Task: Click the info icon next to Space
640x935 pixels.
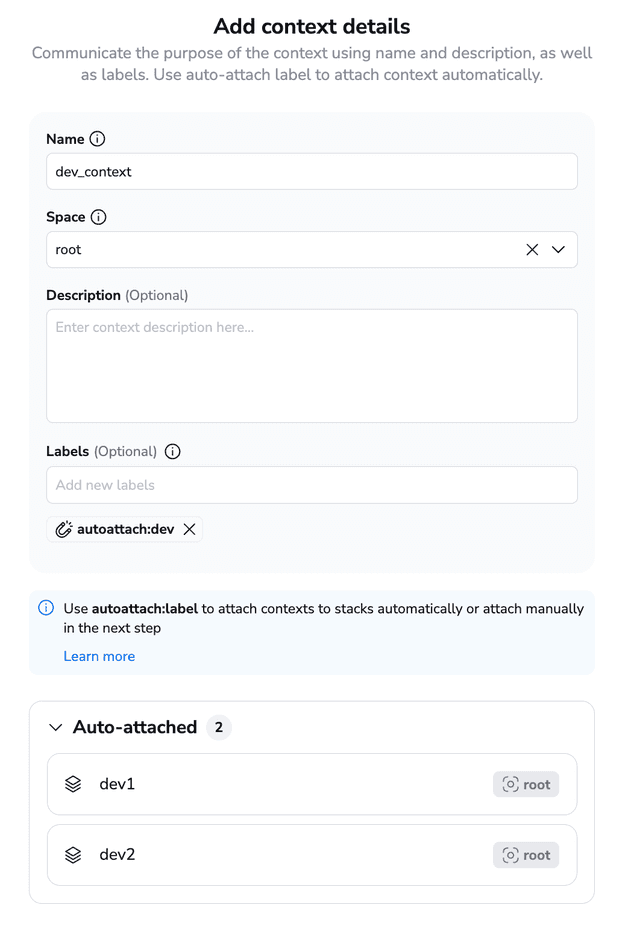Action: [99, 217]
